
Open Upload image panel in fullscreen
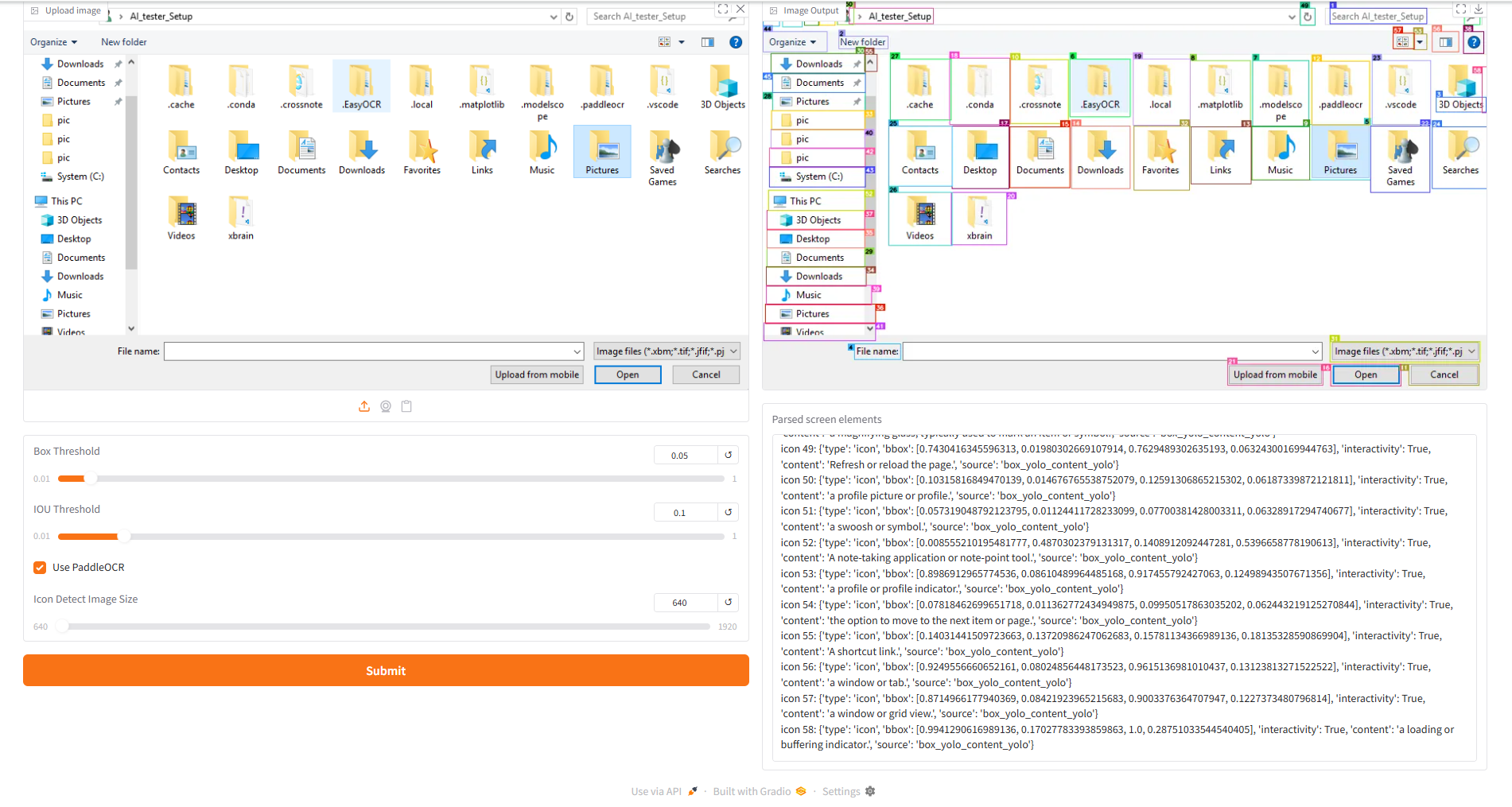[722, 9]
